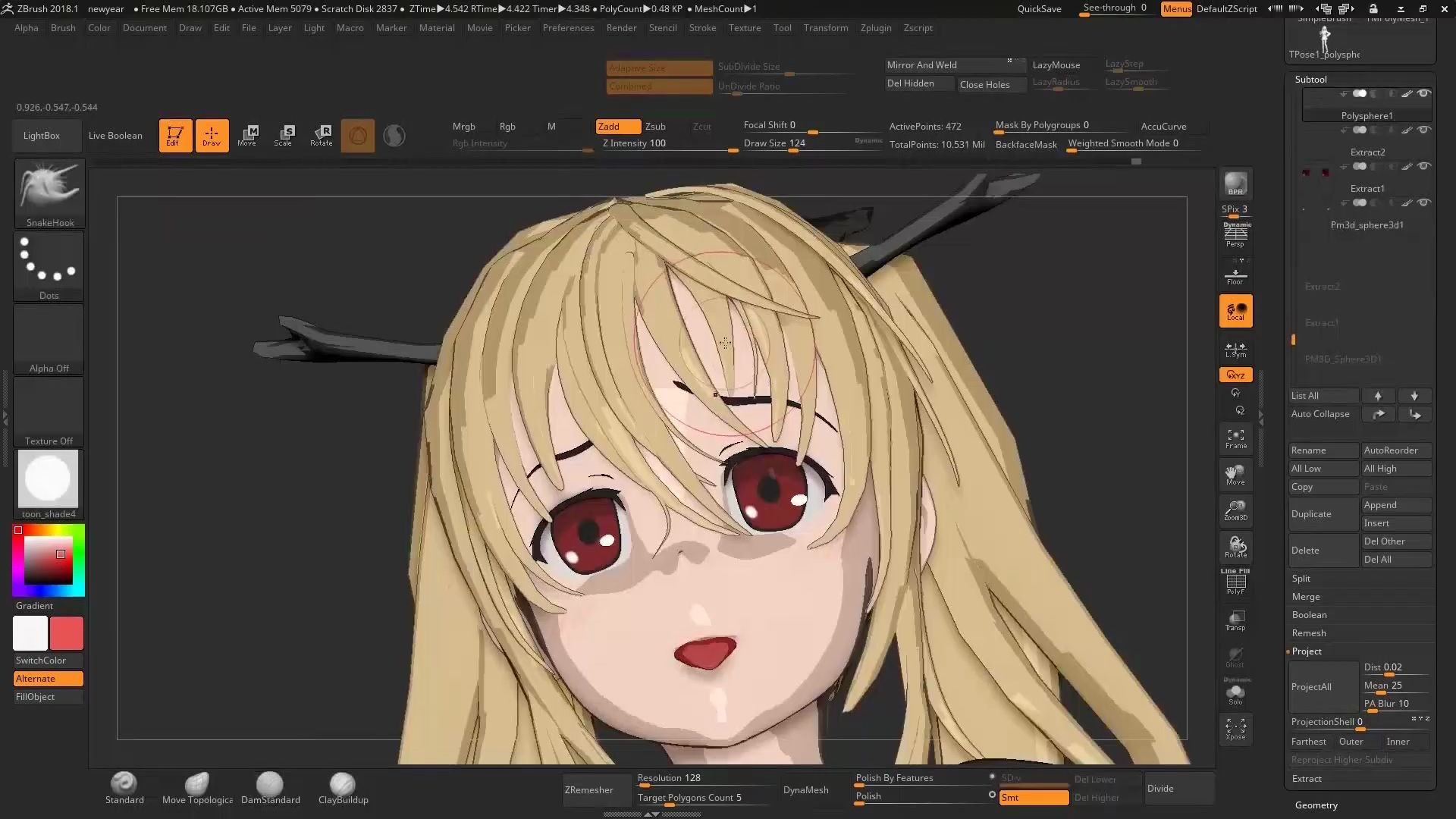
Task: Click the BPR render button
Action: point(1235,184)
